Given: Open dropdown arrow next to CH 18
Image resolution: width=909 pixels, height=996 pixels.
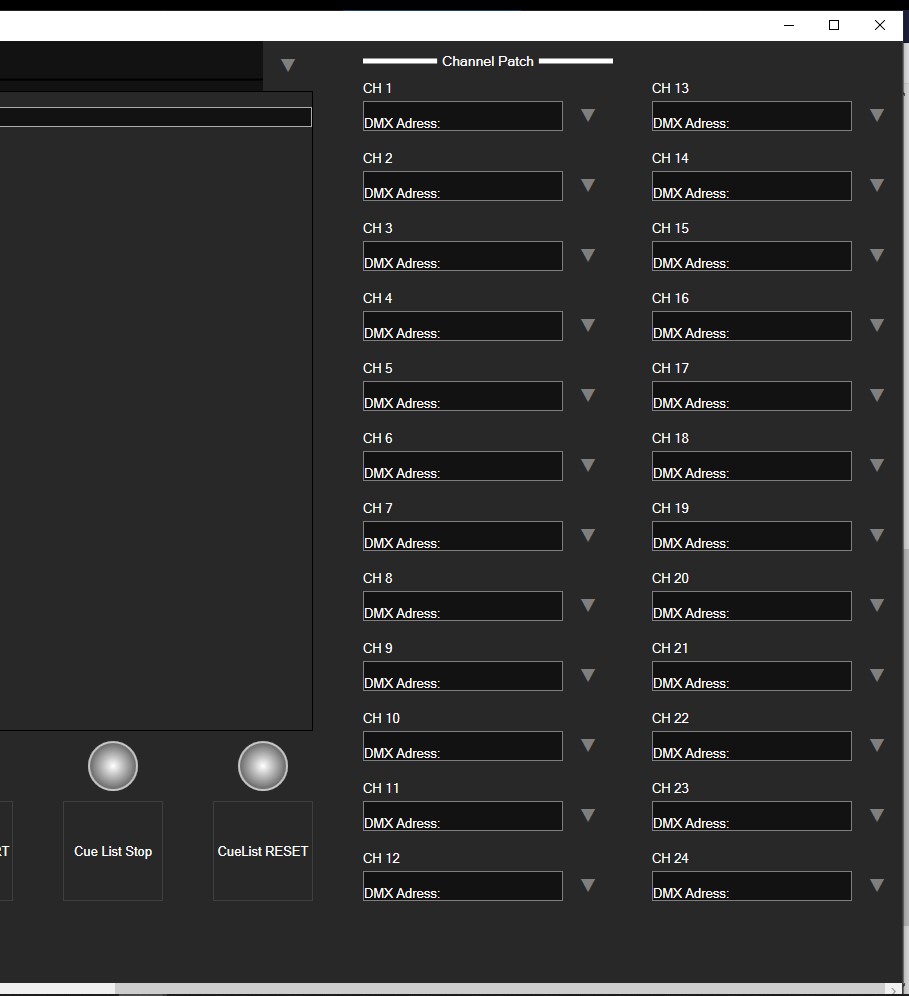Looking at the screenshot, I should [x=877, y=466].
